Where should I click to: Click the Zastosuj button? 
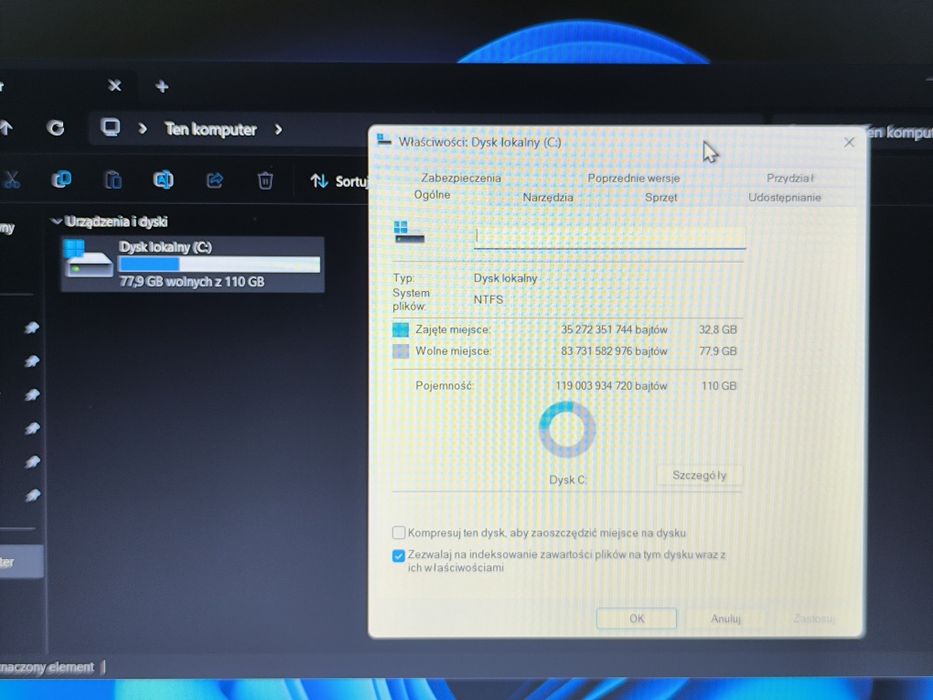(814, 618)
